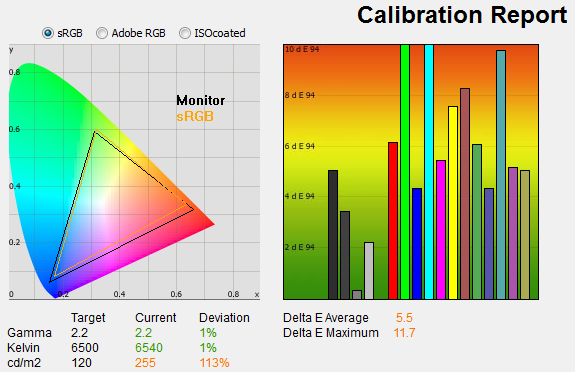Click the Delta E Average value 5.5
The width and height of the screenshot is (575, 372).
pyautogui.click(x=404, y=318)
